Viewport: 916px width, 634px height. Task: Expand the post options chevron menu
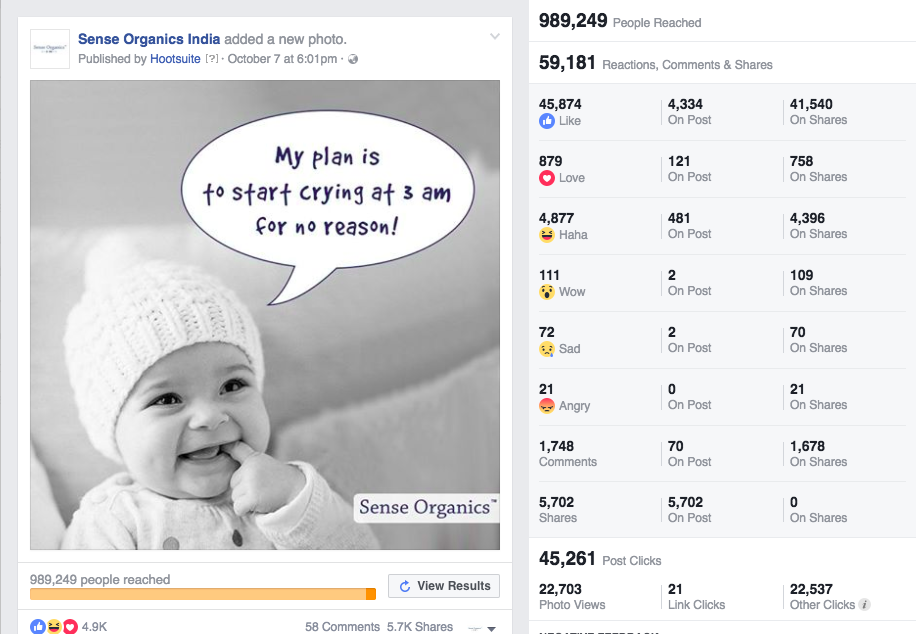(494, 37)
